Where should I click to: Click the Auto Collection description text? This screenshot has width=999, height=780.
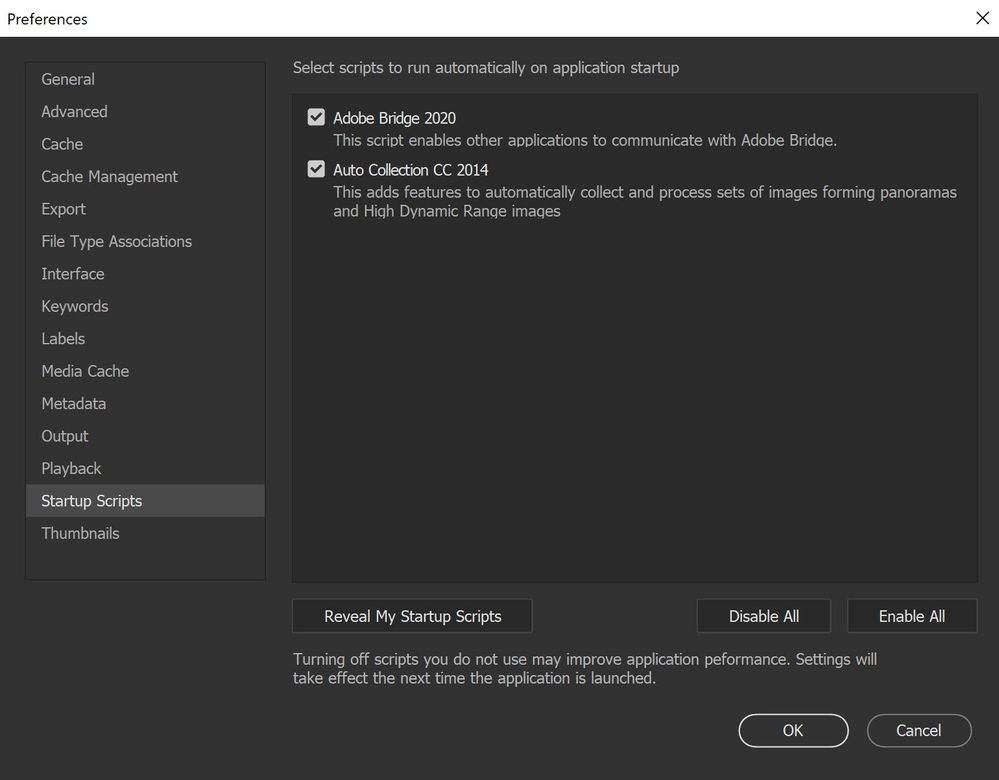[x=645, y=201]
